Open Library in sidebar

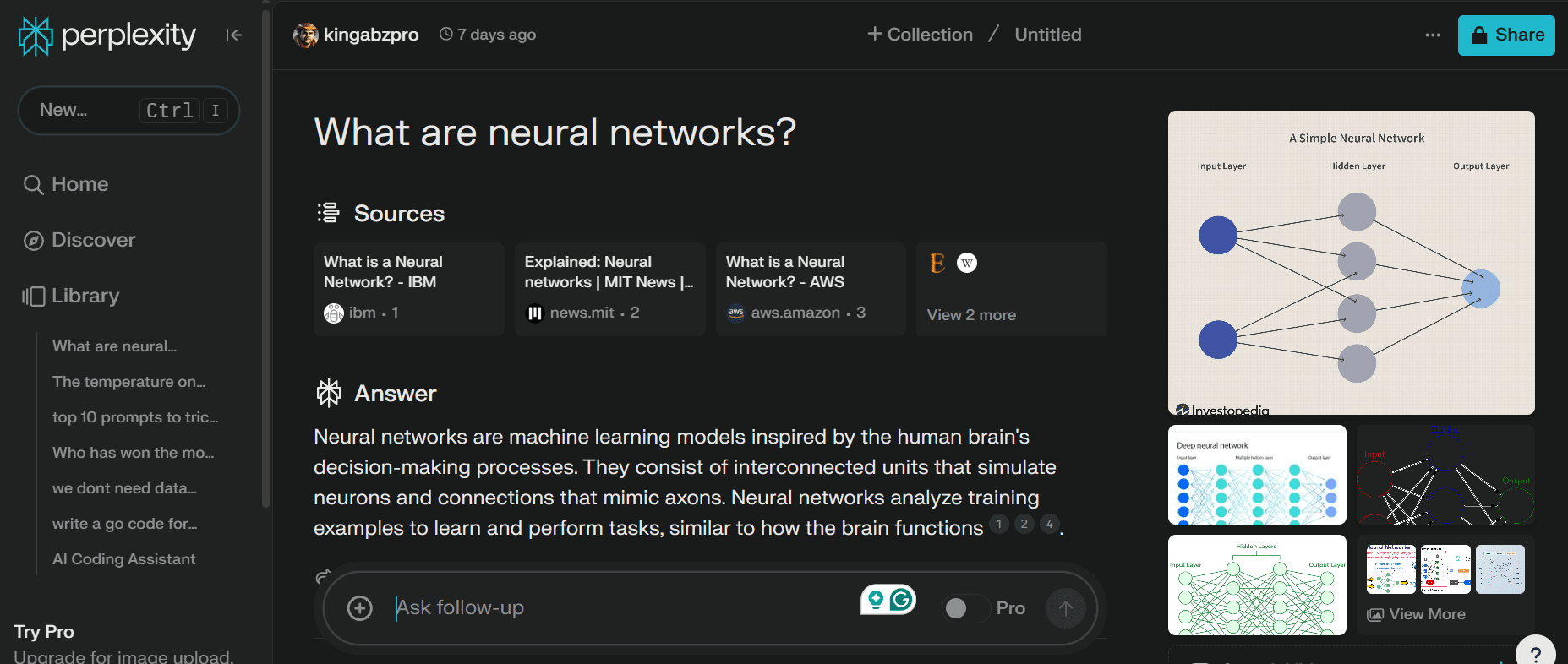click(71, 297)
